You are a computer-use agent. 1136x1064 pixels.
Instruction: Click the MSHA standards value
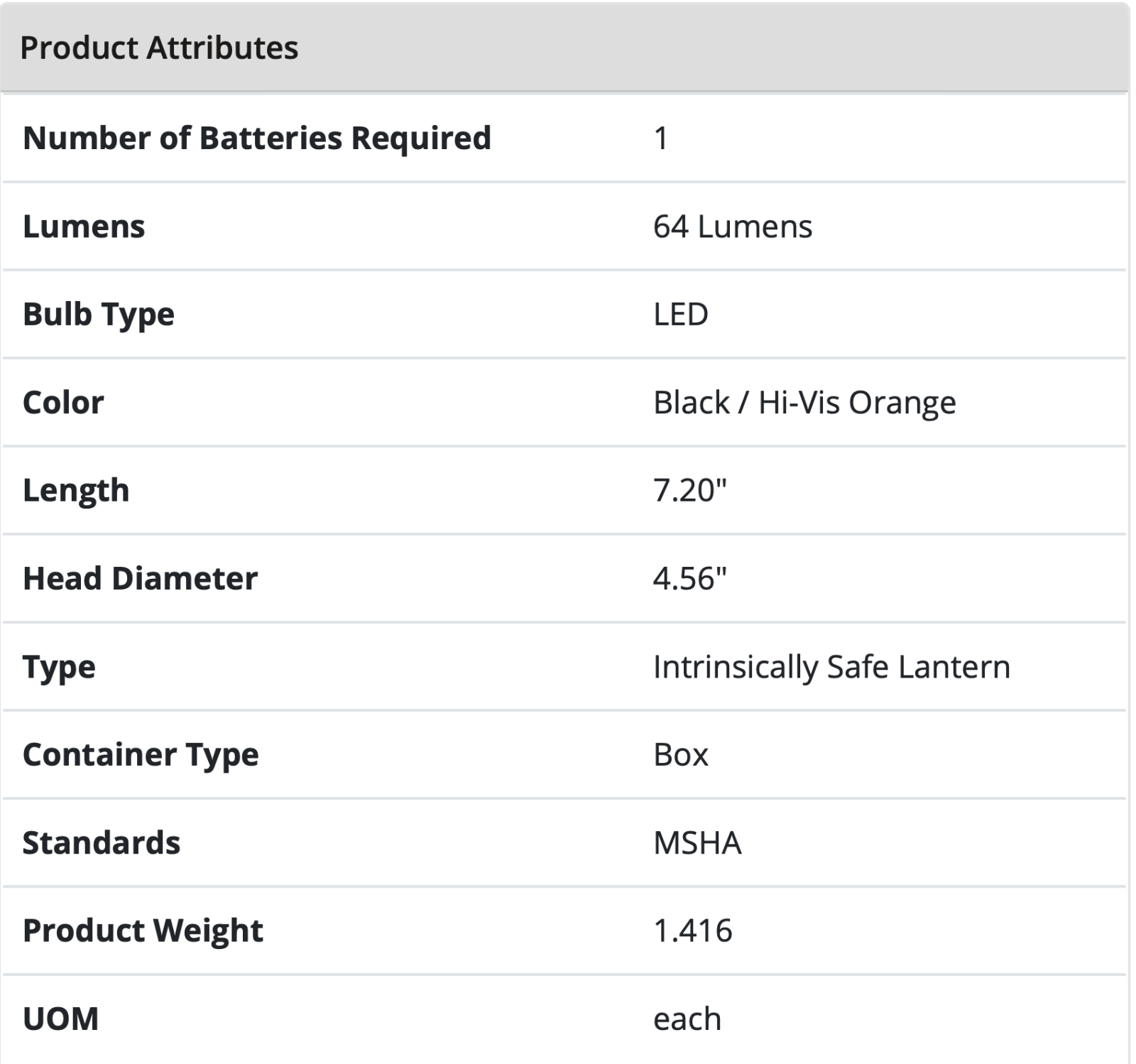(x=697, y=843)
